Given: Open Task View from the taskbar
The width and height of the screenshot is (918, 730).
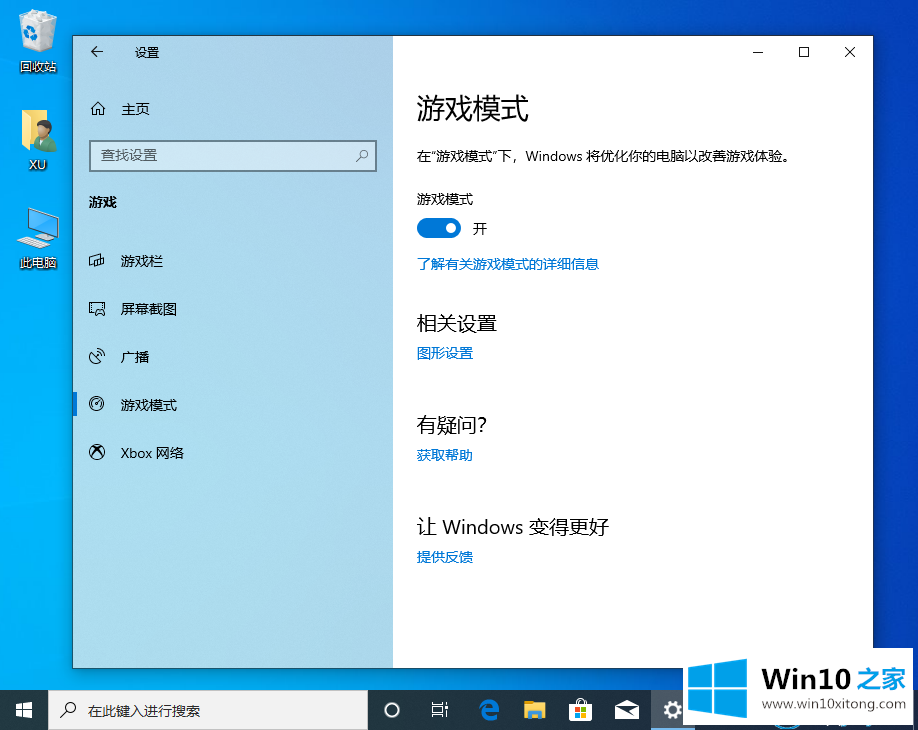Looking at the screenshot, I should (440, 710).
